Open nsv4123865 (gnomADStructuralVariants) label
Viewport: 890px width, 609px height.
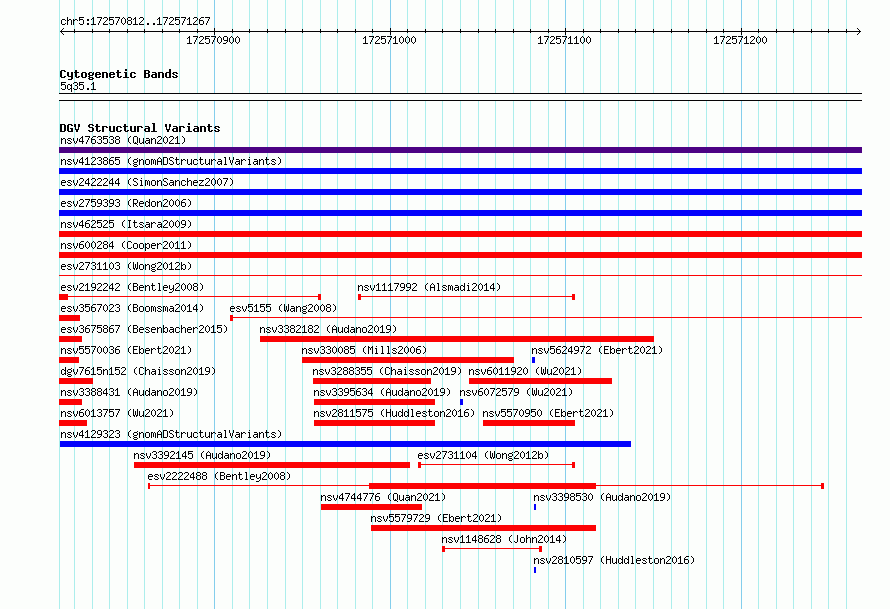(x=171, y=161)
